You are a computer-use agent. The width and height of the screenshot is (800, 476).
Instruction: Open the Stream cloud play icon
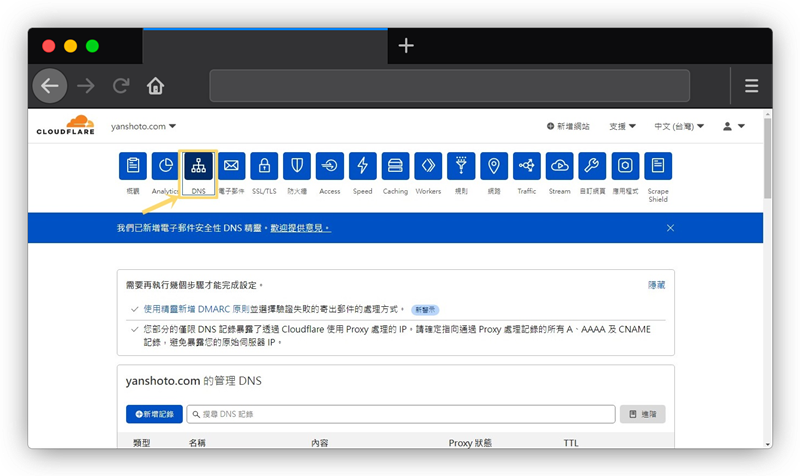pos(560,166)
